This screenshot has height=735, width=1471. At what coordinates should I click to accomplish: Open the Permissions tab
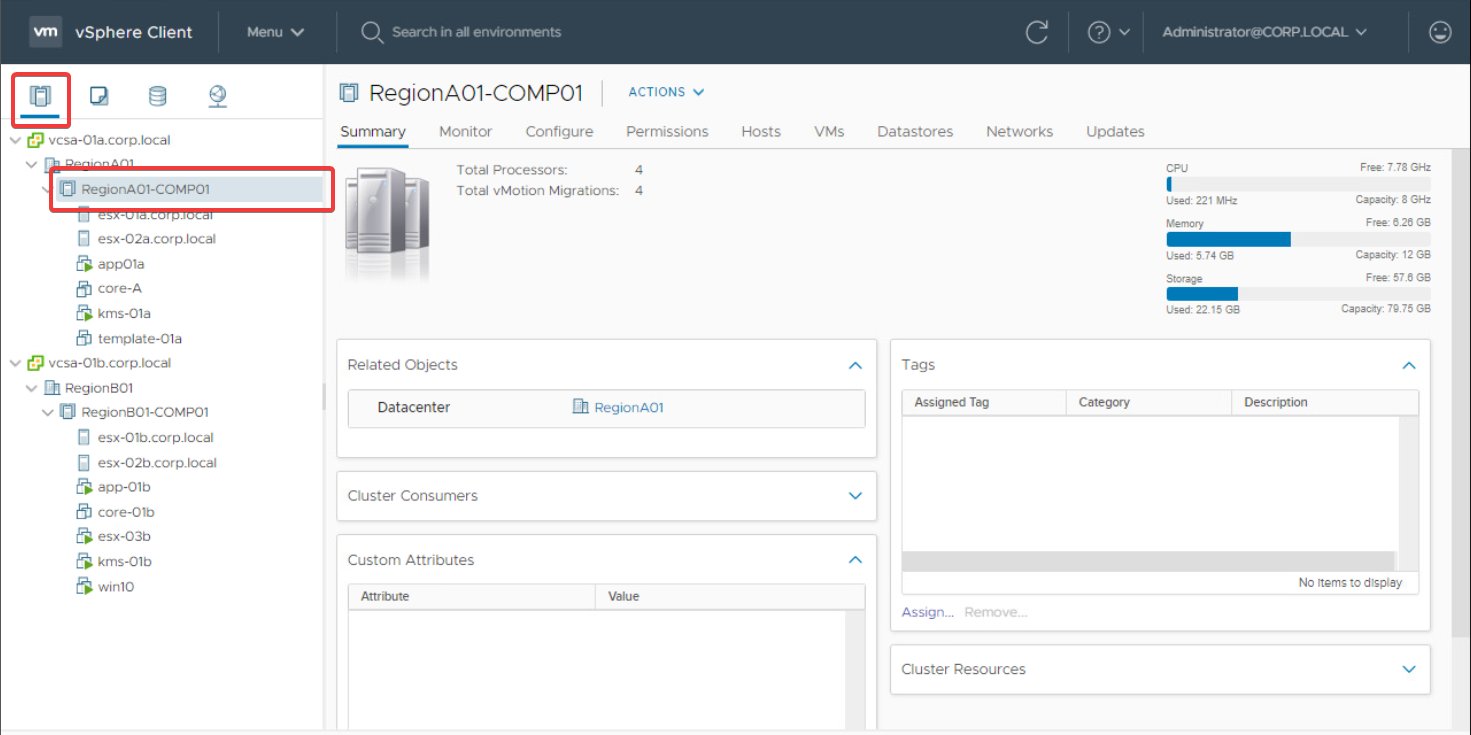click(667, 132)
